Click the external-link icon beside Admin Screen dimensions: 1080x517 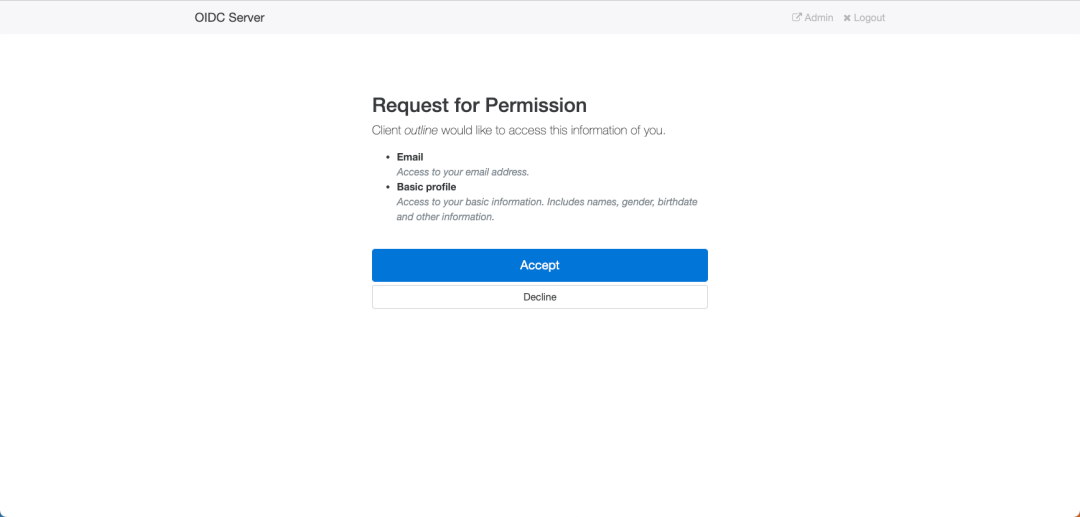pyautogui.click(x=797, y=18)
